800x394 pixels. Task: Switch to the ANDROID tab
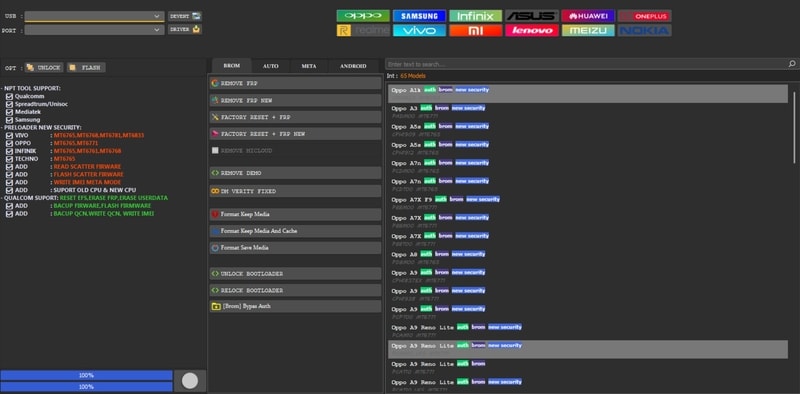tap(353, 66)
